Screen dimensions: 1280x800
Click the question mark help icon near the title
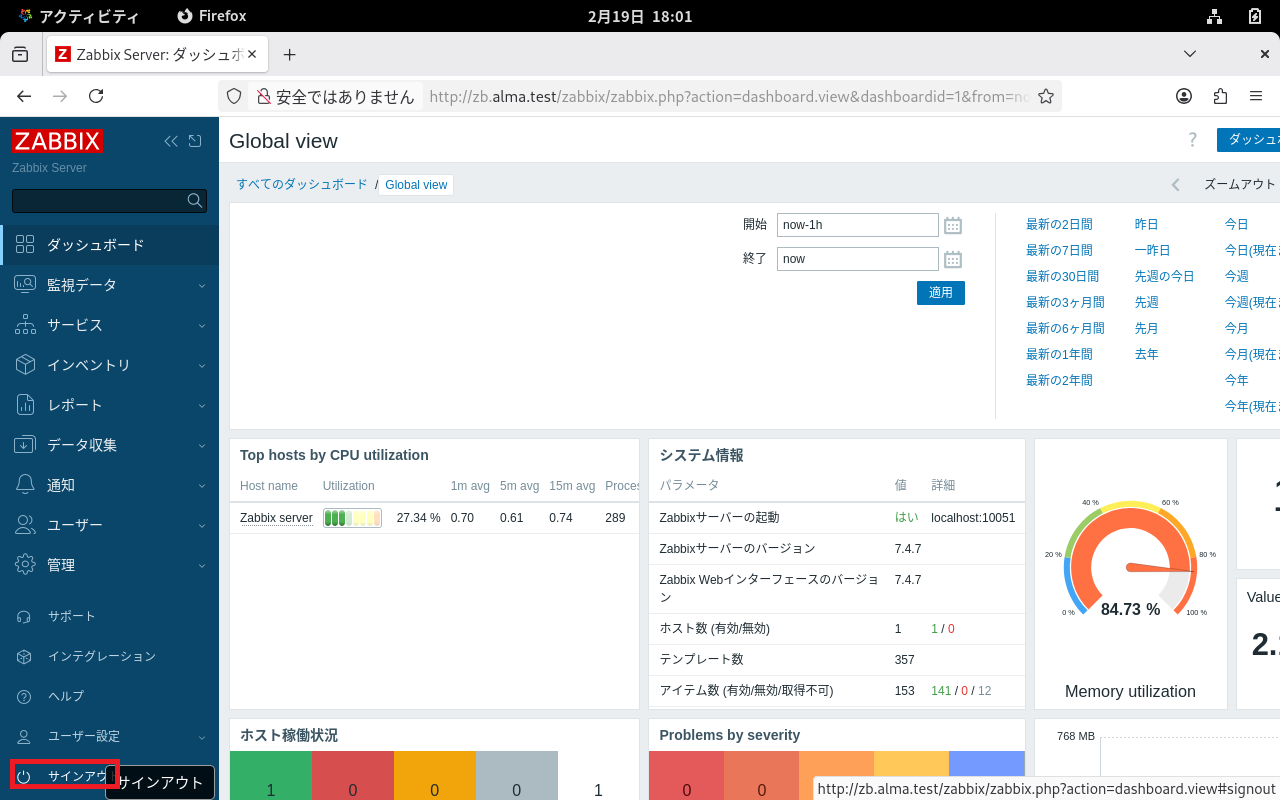(x=1192, y=140)
